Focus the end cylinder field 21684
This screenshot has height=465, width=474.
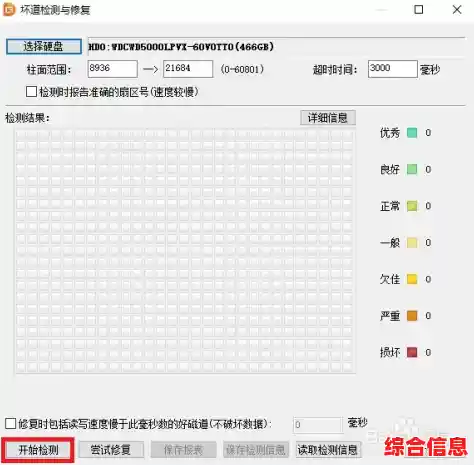click(188, 69)
